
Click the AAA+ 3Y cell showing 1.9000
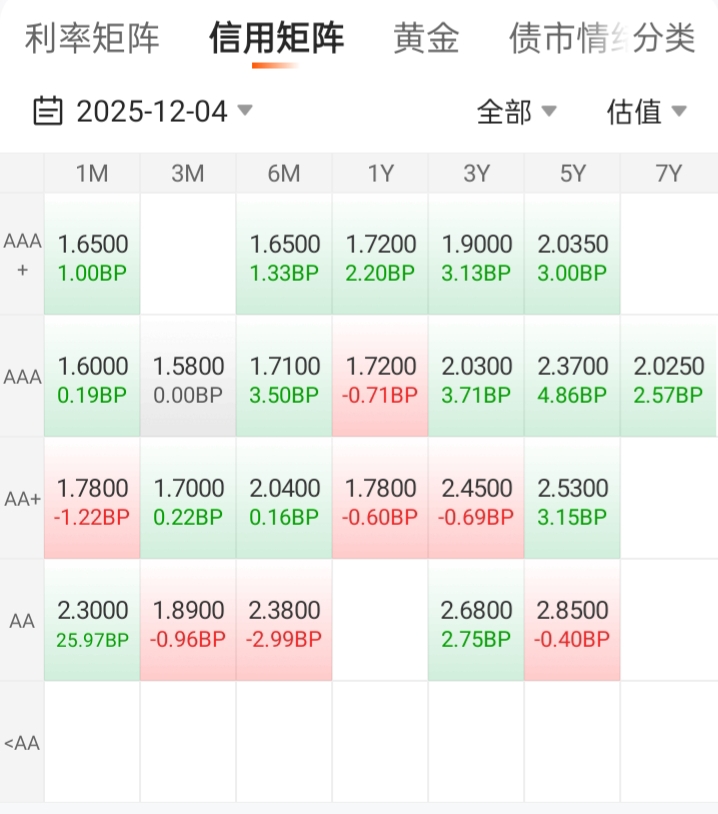(476, 255)
